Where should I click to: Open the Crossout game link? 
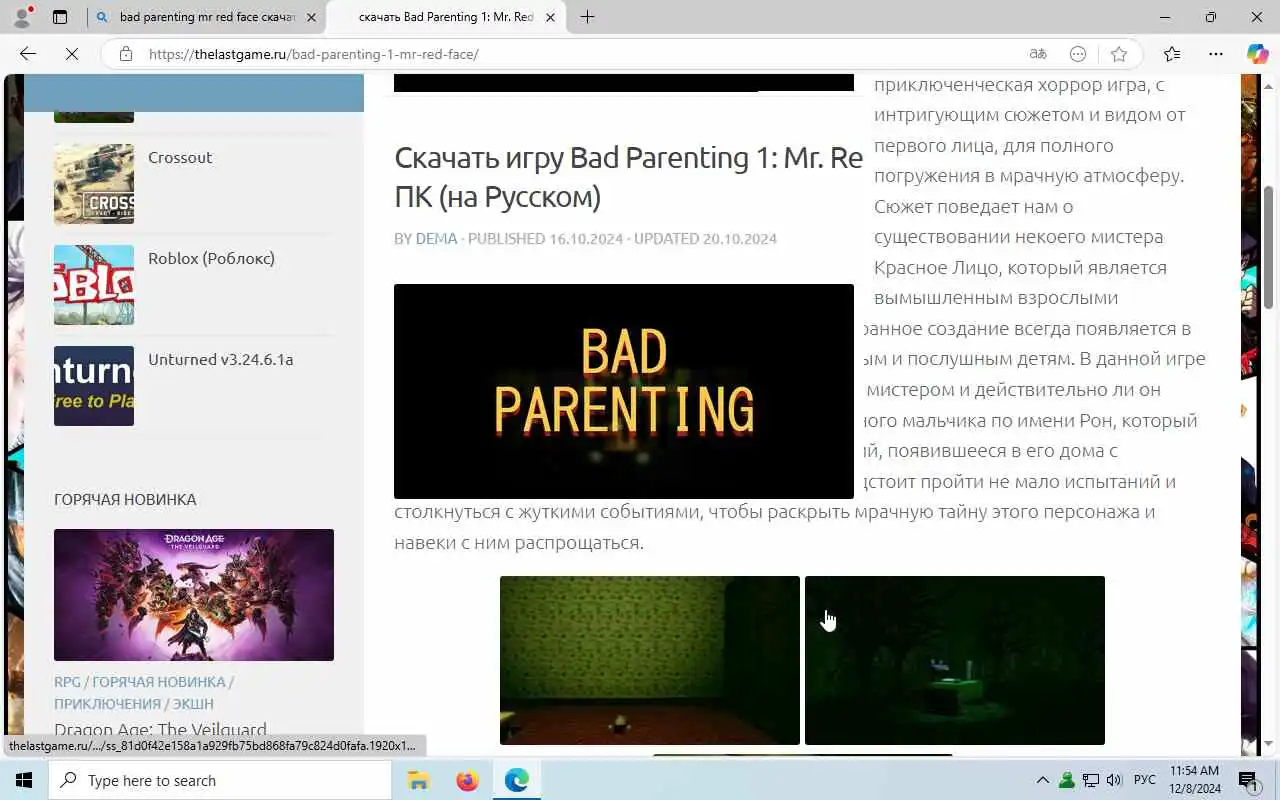tap(180, 157)
